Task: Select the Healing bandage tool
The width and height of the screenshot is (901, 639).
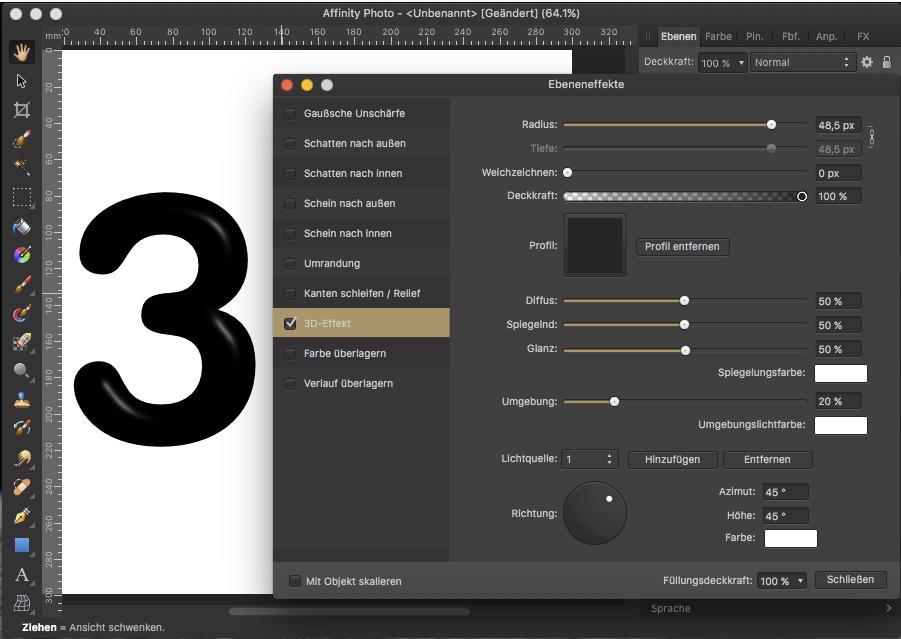Action: tap(22, 487)
